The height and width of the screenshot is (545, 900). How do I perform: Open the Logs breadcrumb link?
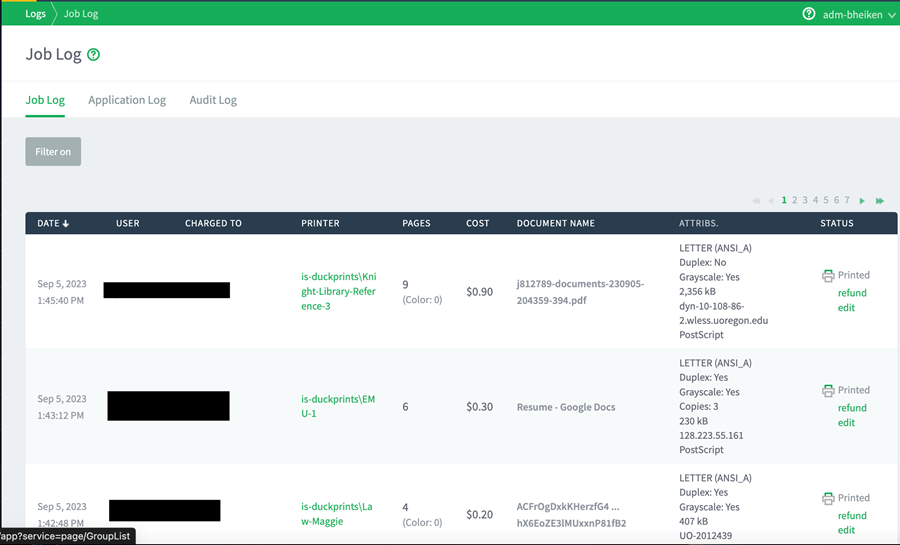click(35, 14)
